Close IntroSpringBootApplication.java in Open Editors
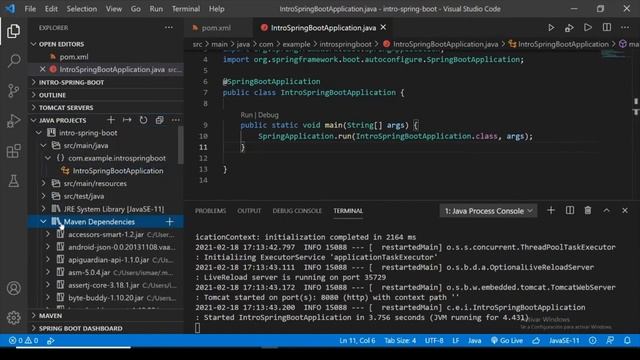 (42, 69)
